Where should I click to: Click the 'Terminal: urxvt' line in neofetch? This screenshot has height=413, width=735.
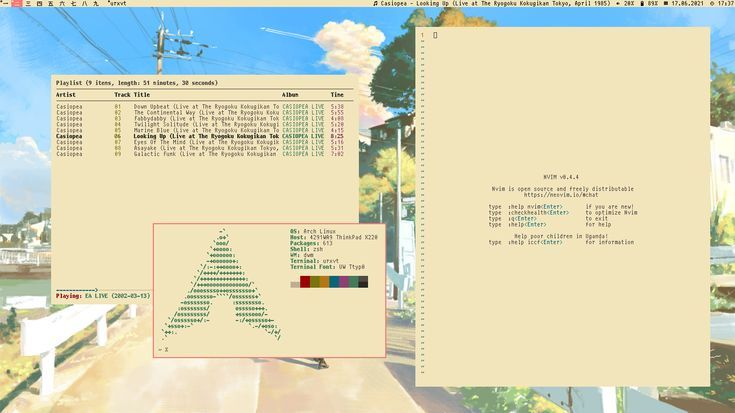314,261
